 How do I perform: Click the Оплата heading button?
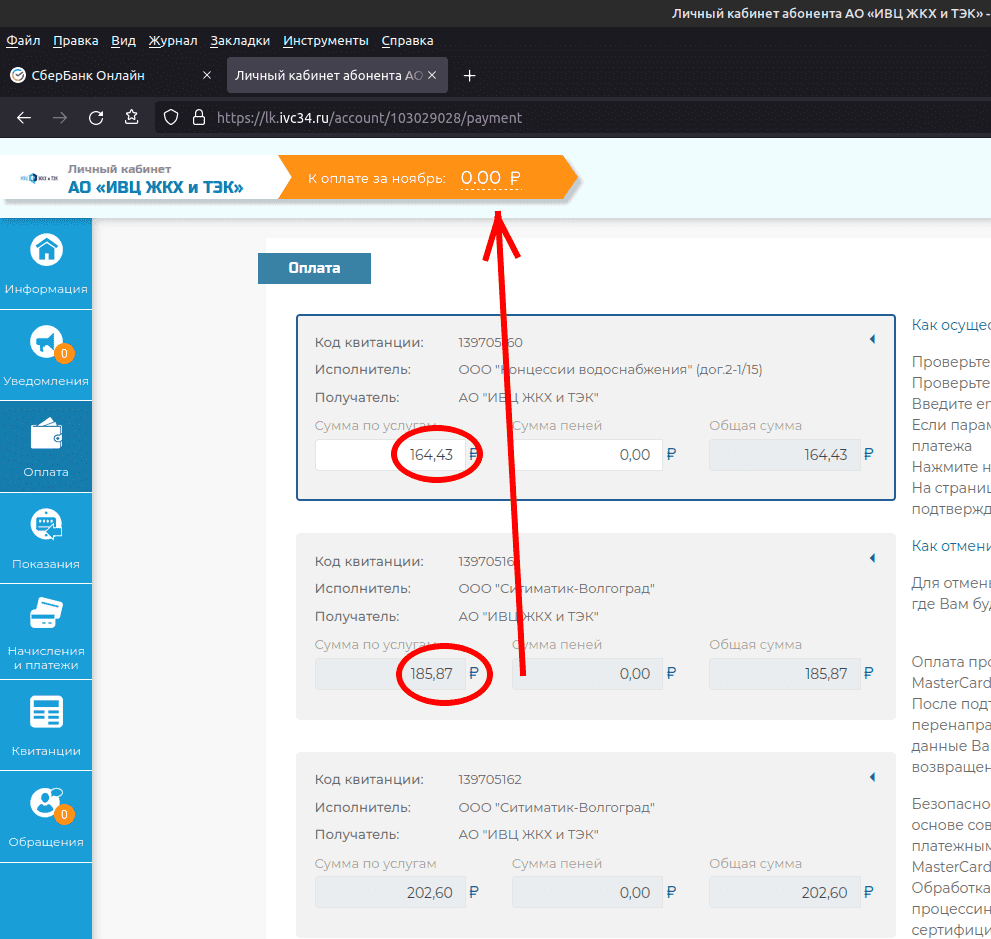click(x=314, y=268)
